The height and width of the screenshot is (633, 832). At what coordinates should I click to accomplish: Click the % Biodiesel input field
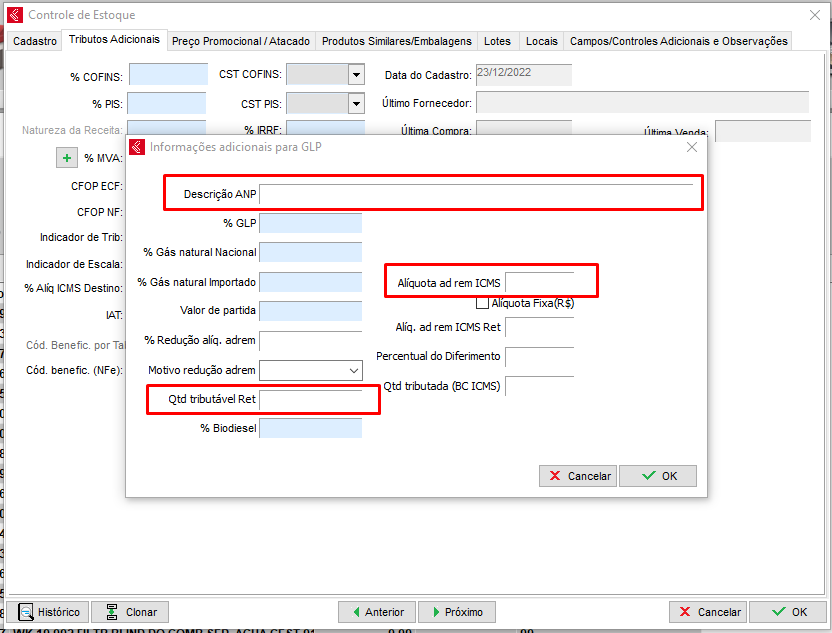(x=310, y=428)
